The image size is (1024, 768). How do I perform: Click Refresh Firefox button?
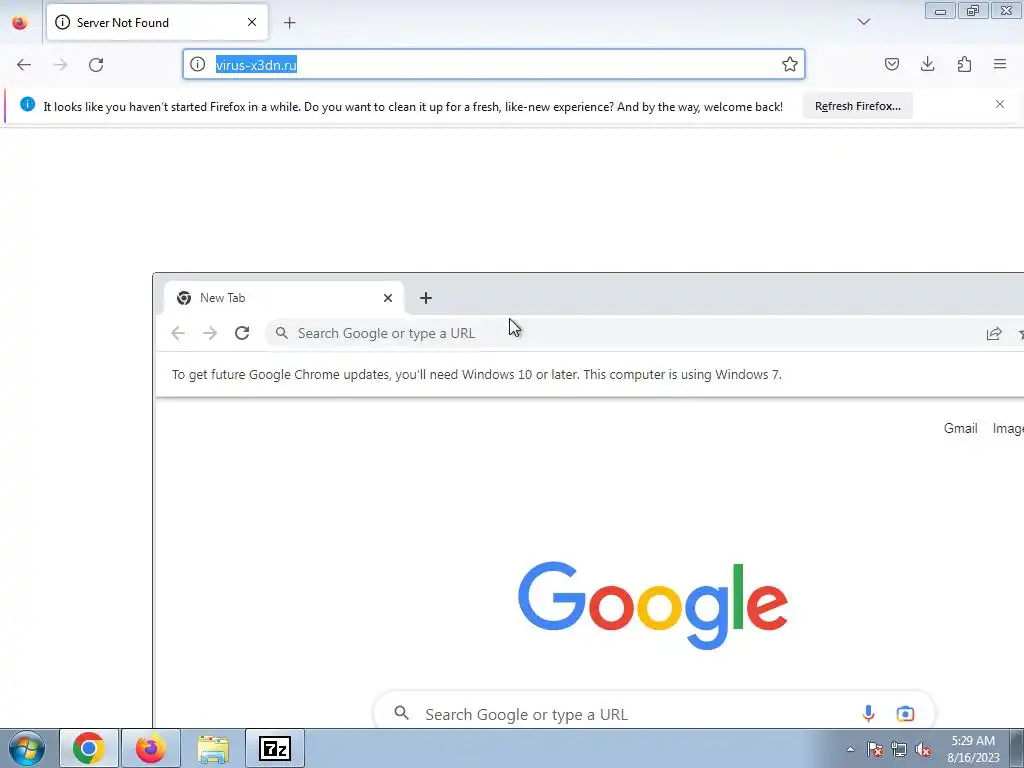857,106
